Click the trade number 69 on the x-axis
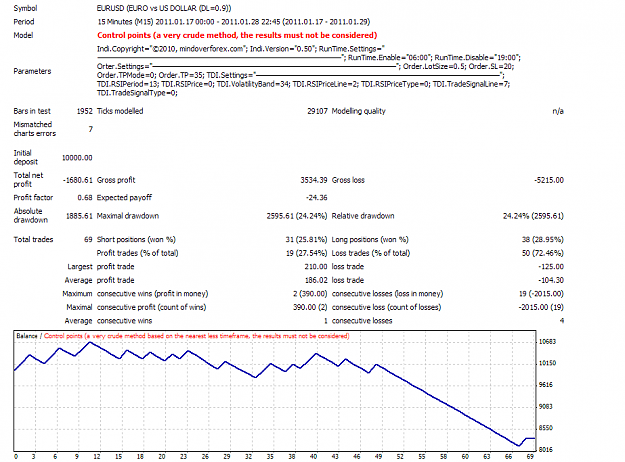 pos(530,456)
